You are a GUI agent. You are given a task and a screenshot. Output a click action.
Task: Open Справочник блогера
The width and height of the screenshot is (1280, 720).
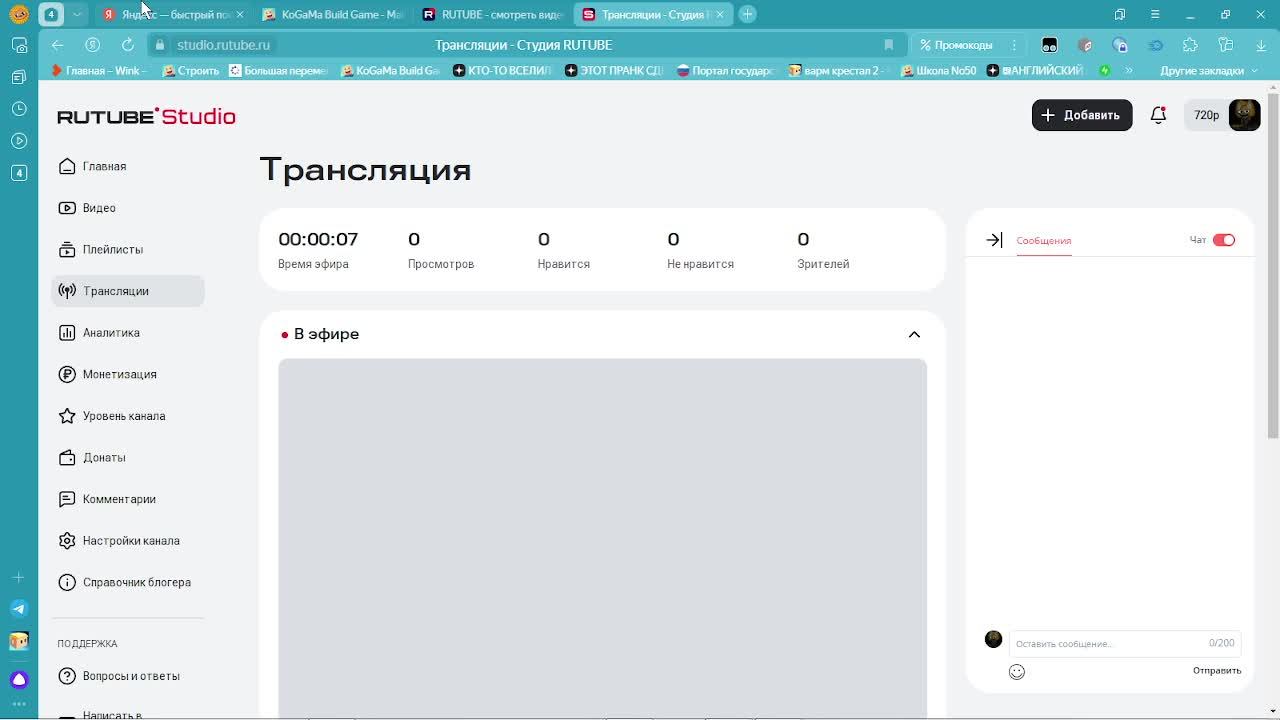coord(128,582)
